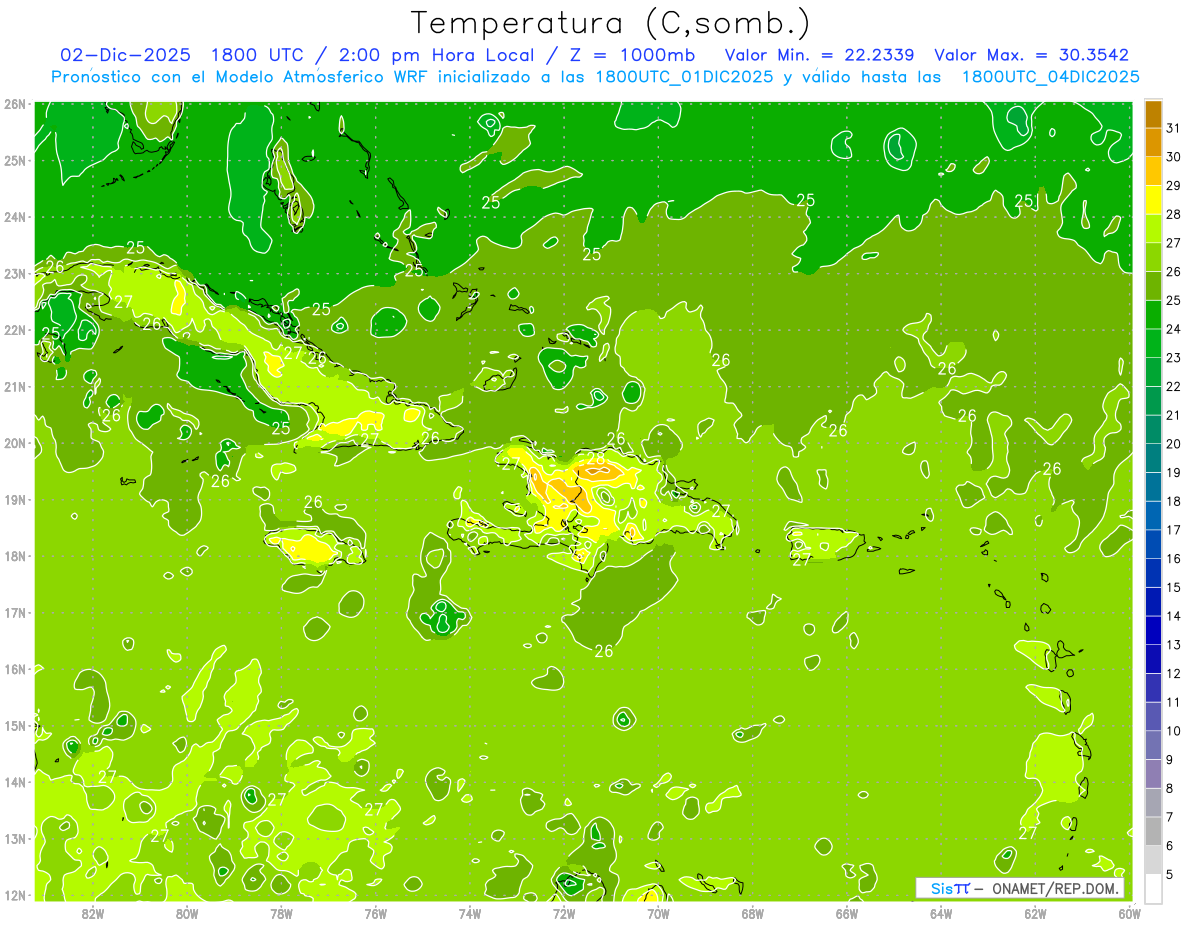This screenshot has width=1200, height=927.
Task: Click colorbar value 12
Action: [x=1174, y=673]
